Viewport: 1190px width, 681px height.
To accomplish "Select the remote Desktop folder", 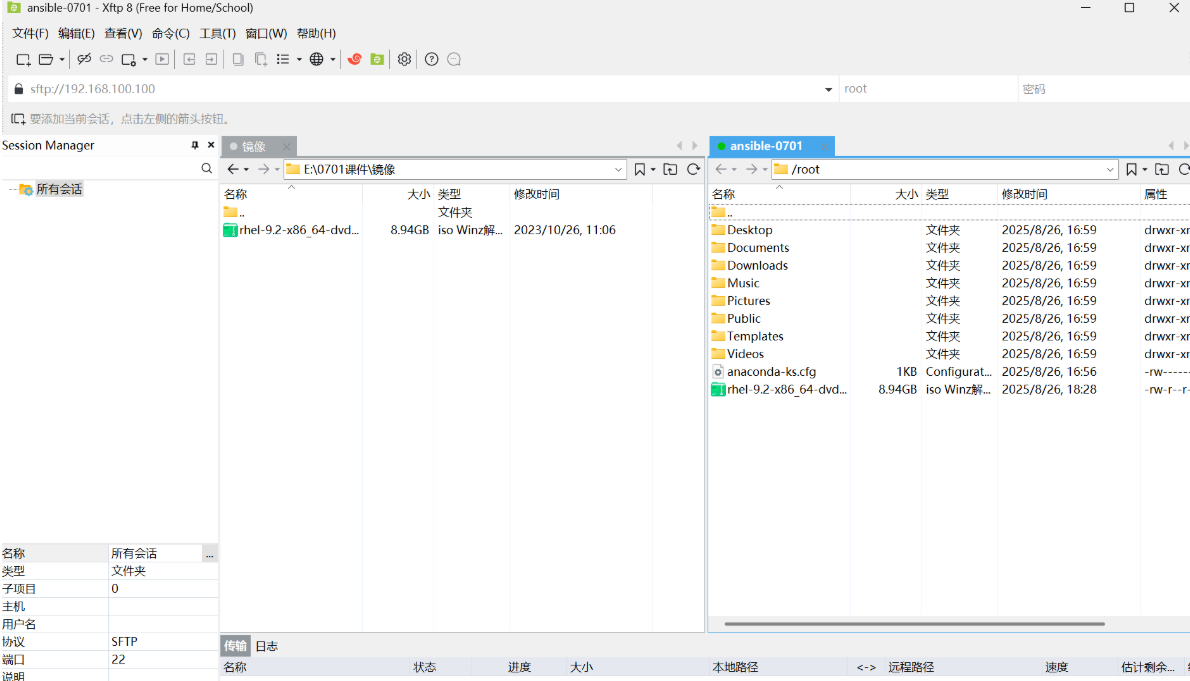I will click(742, 230).
